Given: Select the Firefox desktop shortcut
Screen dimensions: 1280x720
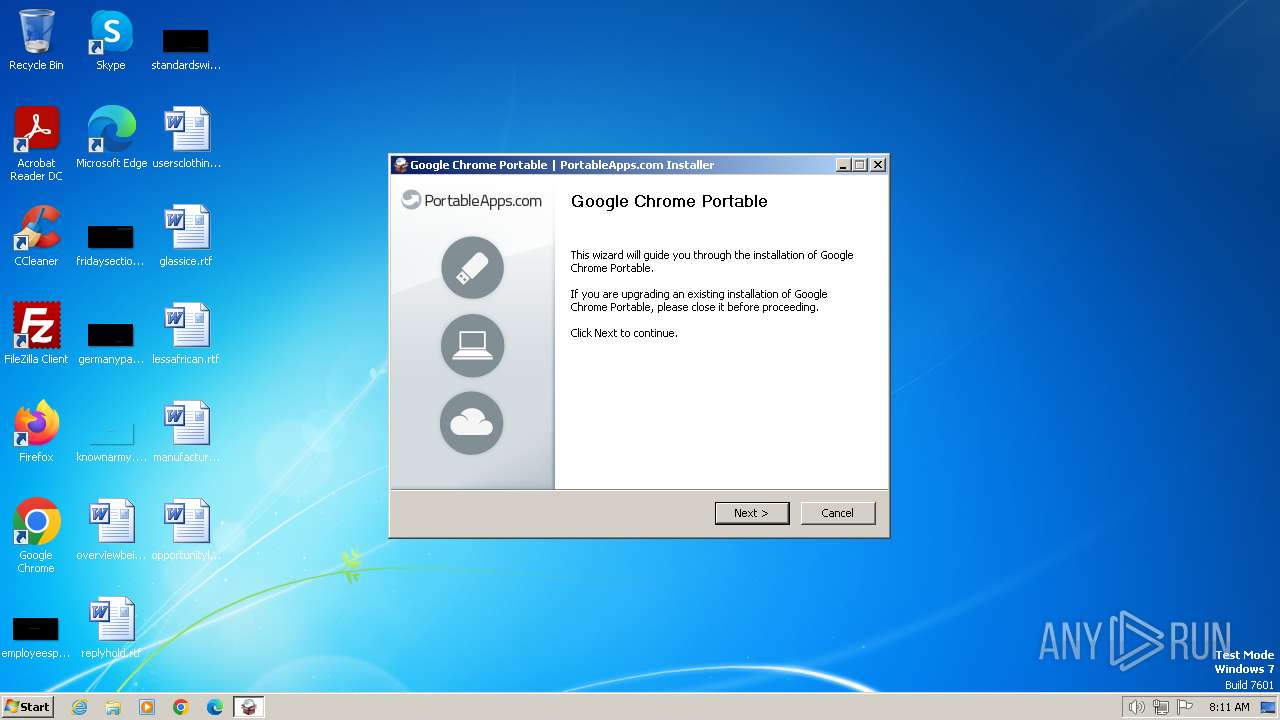Looking at the screenshot, I should 36,432.
